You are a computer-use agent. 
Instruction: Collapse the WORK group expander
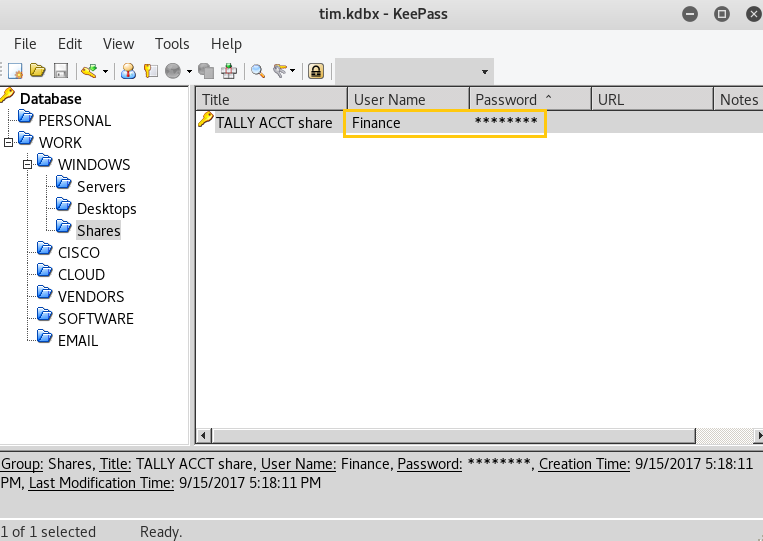click(8, 143)
